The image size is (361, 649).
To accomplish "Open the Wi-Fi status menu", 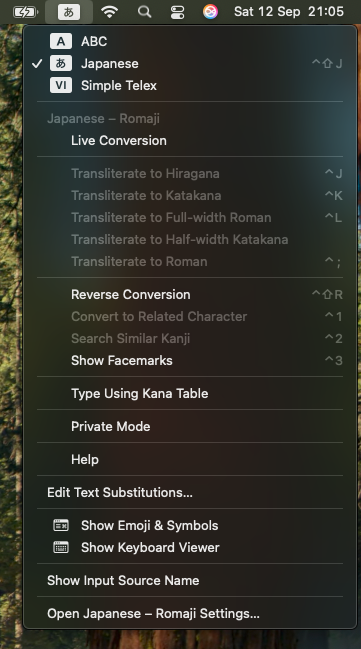I will coord(109,12).
